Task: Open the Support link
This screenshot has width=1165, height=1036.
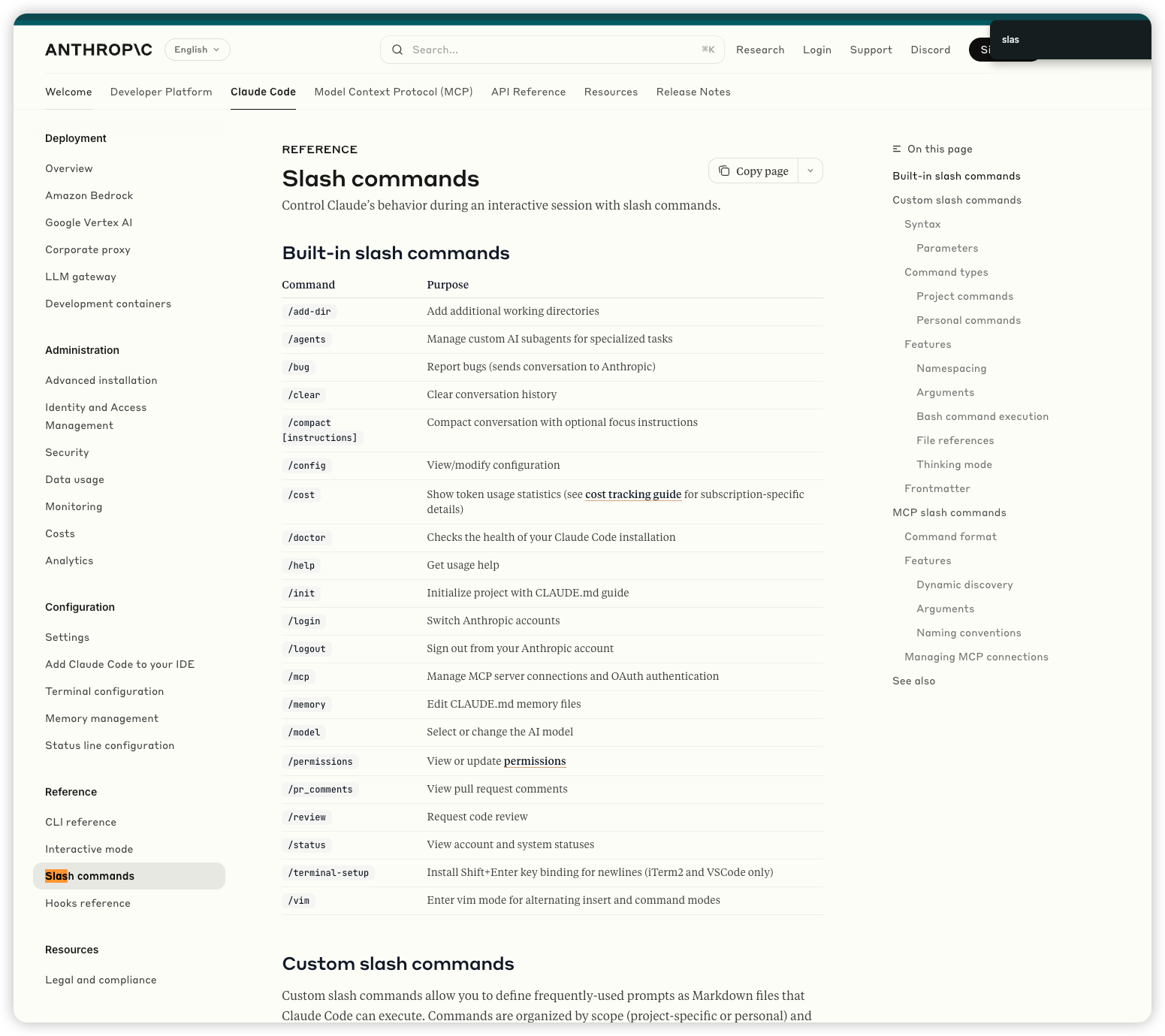Action: [x=871, y=50]
